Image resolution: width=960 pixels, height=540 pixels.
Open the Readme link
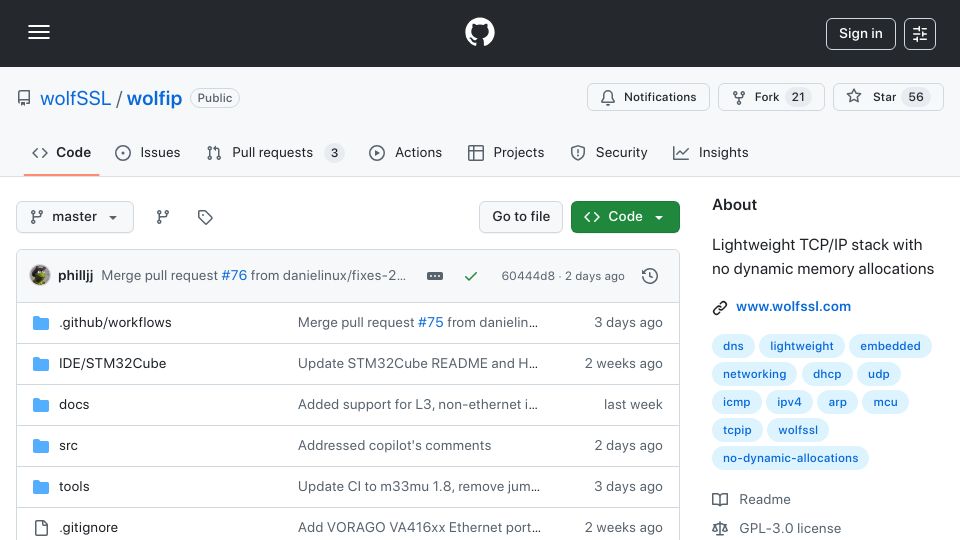click(764, 500)
